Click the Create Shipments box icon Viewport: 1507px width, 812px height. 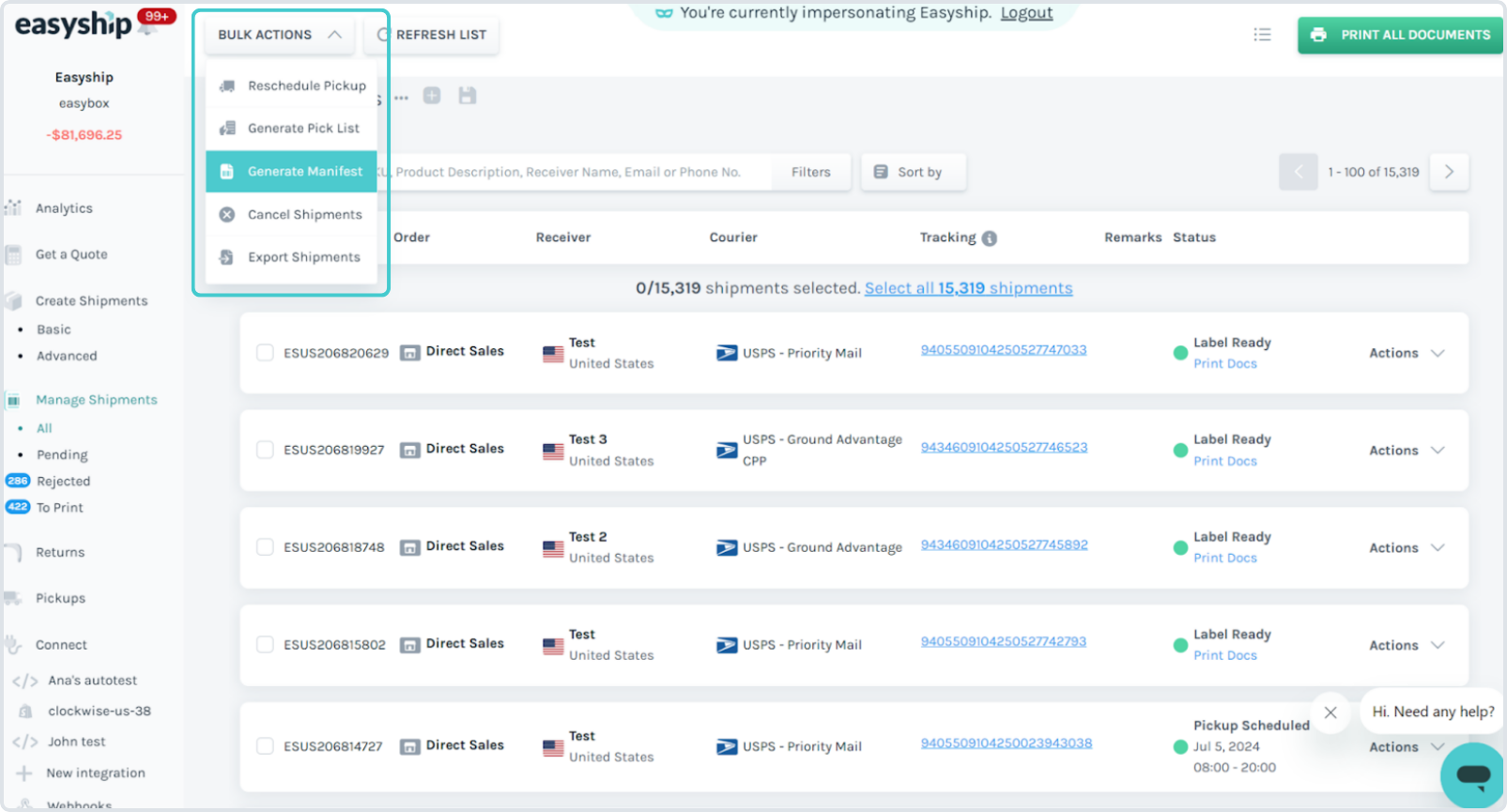coord(13,300)
